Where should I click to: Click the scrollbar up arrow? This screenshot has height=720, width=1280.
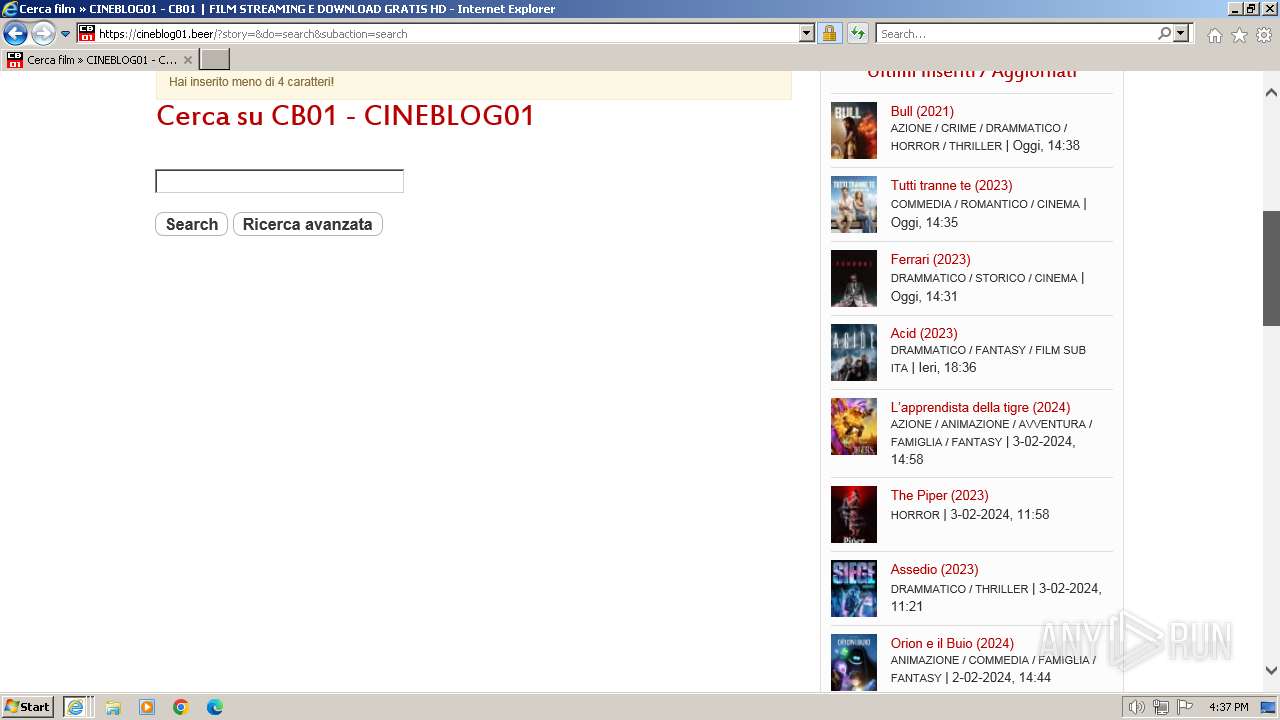coord(1271,92)
